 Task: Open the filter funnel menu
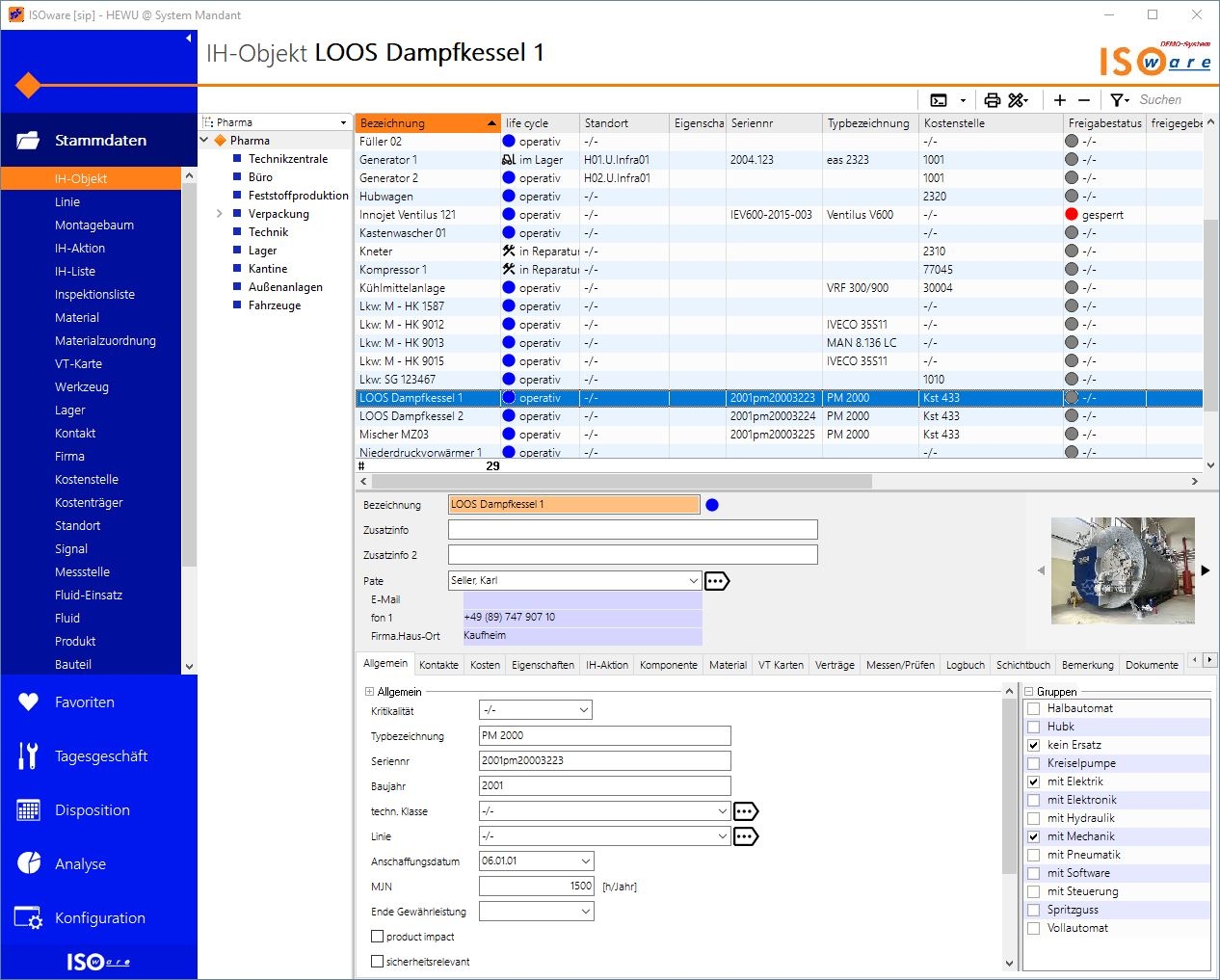pyautogui.click(x=1119, y=100)
